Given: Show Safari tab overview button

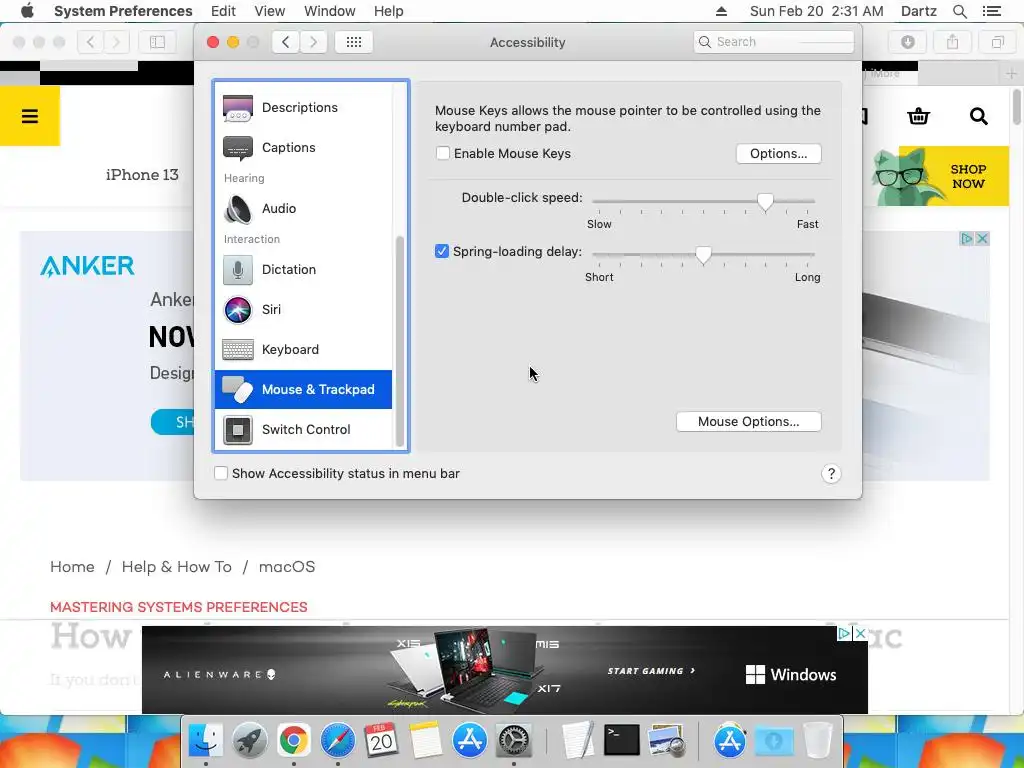Looking at the screenshot, I should [x=997, y=42].
